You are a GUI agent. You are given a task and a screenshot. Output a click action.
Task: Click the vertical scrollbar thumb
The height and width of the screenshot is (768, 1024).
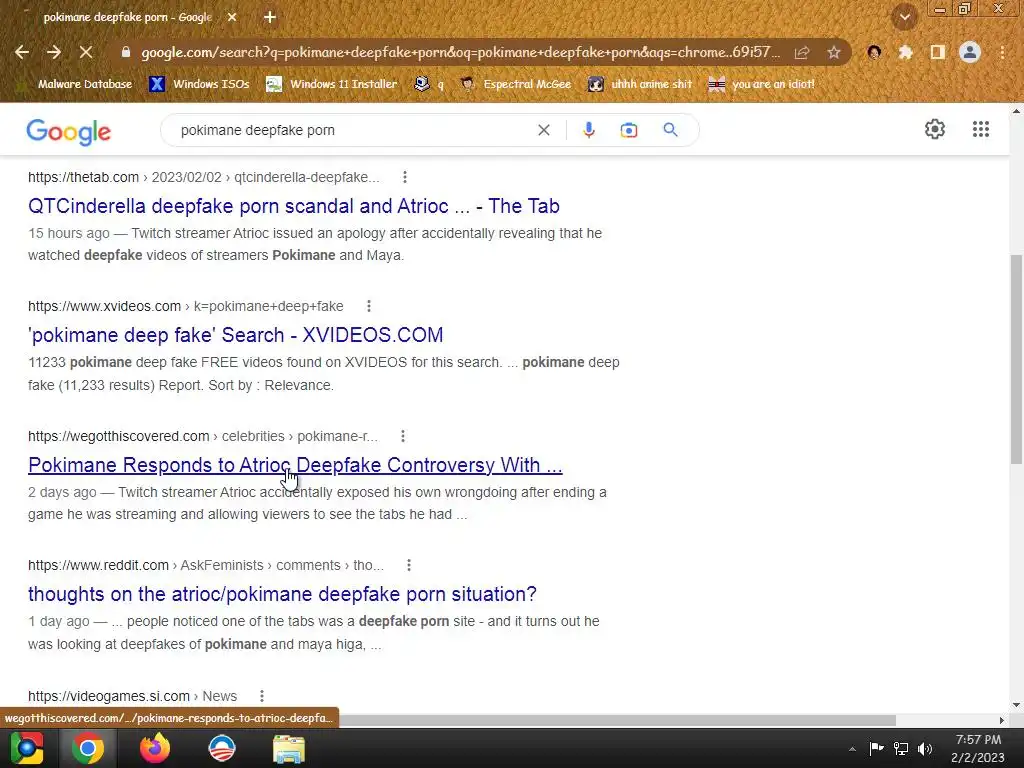click(x=1016, y=359)
